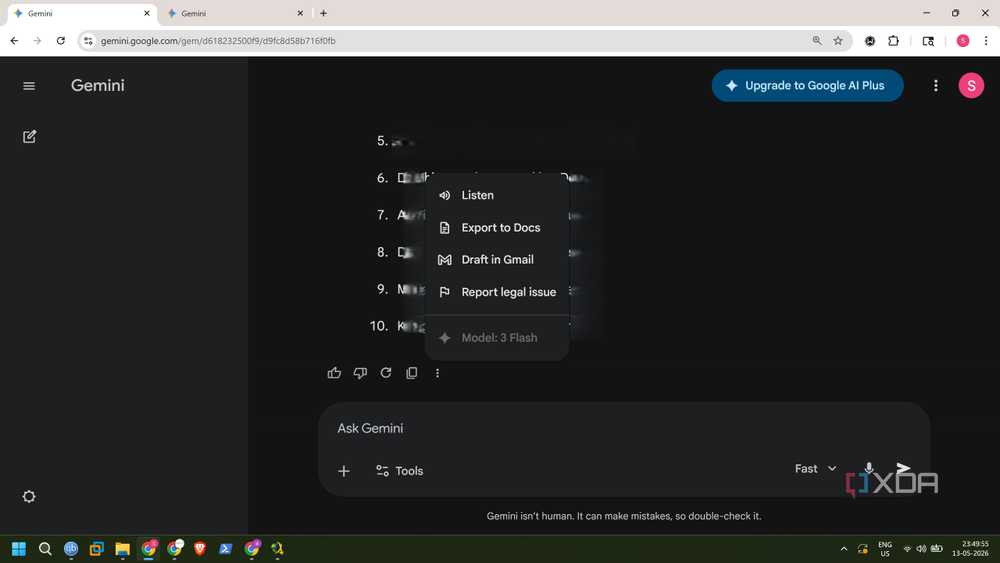Image resolution: width=1000 pixels, height=563 pixels.
Task: Close the three-dot more options under response
Action: click(x=438, y=373)
